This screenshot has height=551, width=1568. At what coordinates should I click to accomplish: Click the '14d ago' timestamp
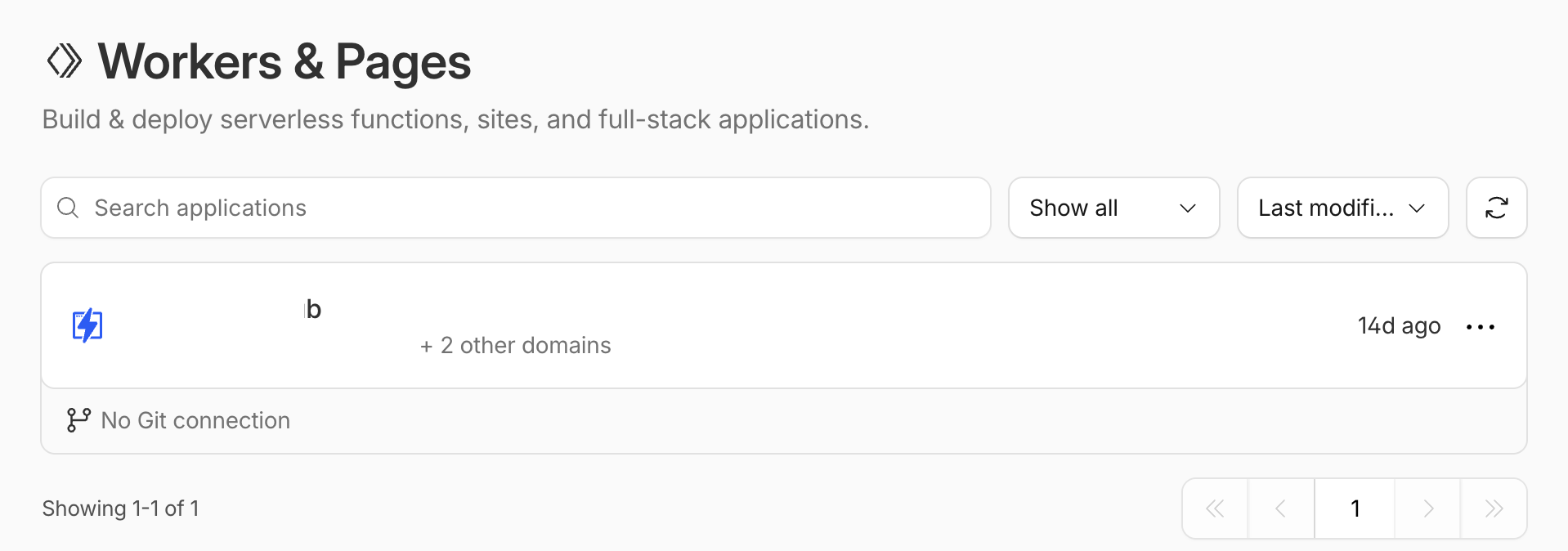pyautogui.click(x=1399, y=326)
